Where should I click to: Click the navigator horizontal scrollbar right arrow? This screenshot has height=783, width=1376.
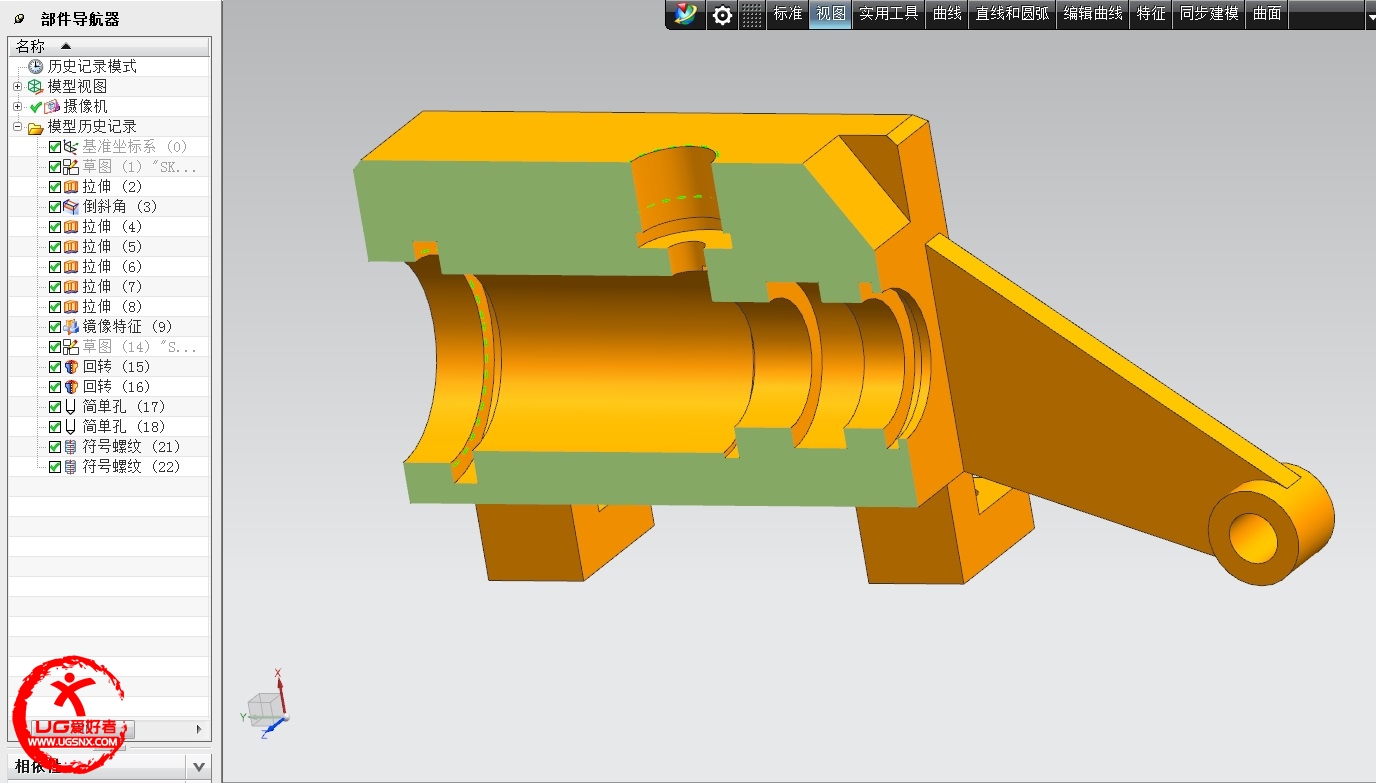pos(199,729)
